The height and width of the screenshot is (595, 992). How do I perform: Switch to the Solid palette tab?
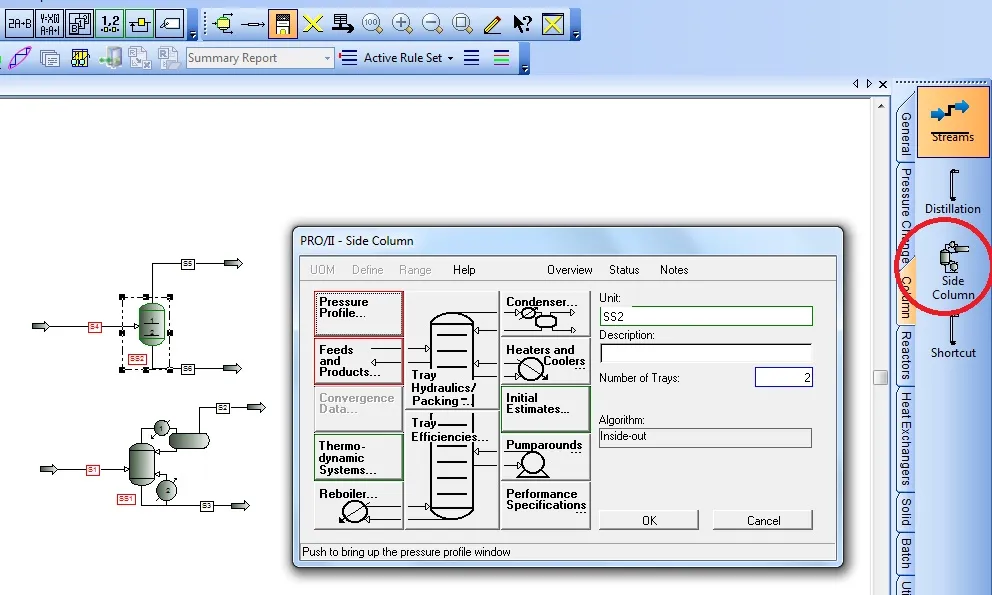906,512
